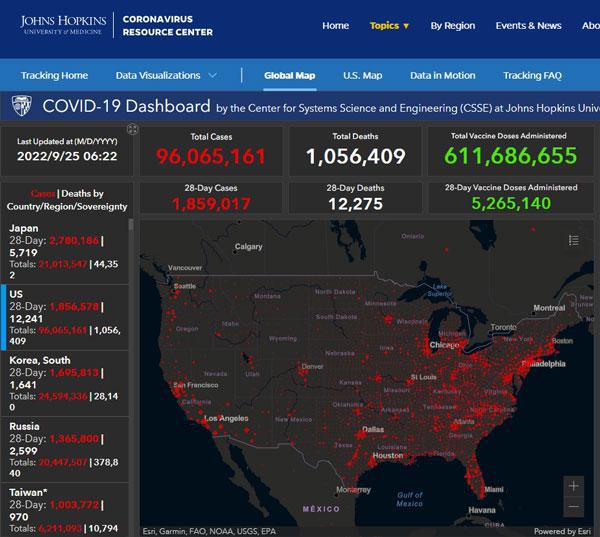Image resolution: width=600 pixels, height=537 pixels.
Task: Zoom out on the map
Action: (x=573, y=507)
